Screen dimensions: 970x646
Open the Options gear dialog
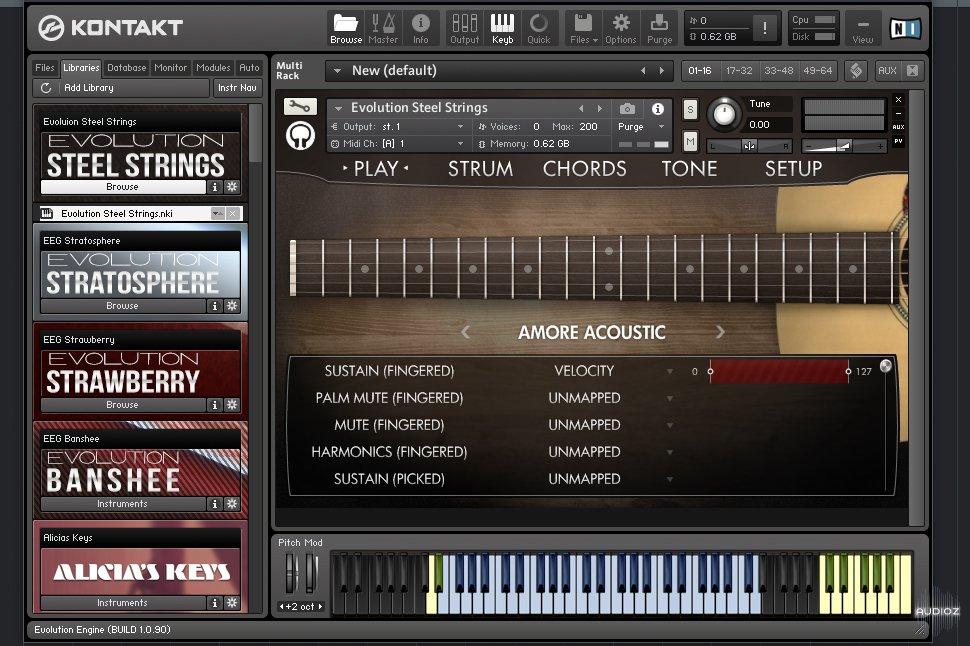pyautogui.click(x=620, y=28)
